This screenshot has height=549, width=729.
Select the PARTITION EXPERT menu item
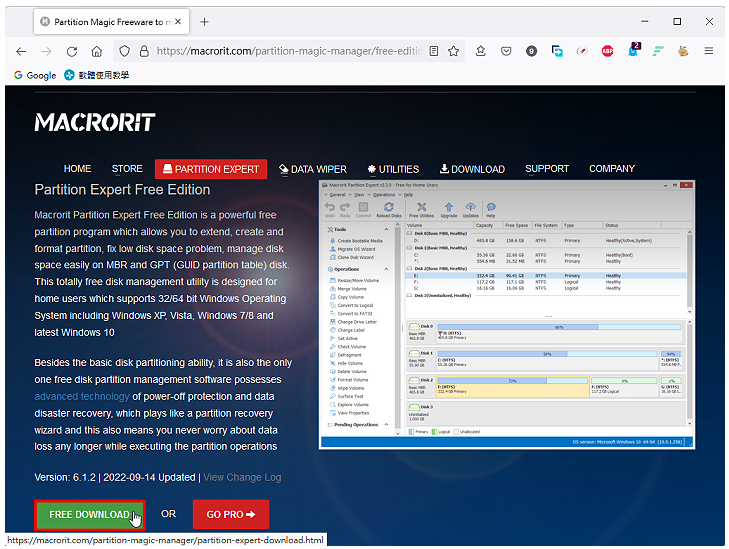211,169
